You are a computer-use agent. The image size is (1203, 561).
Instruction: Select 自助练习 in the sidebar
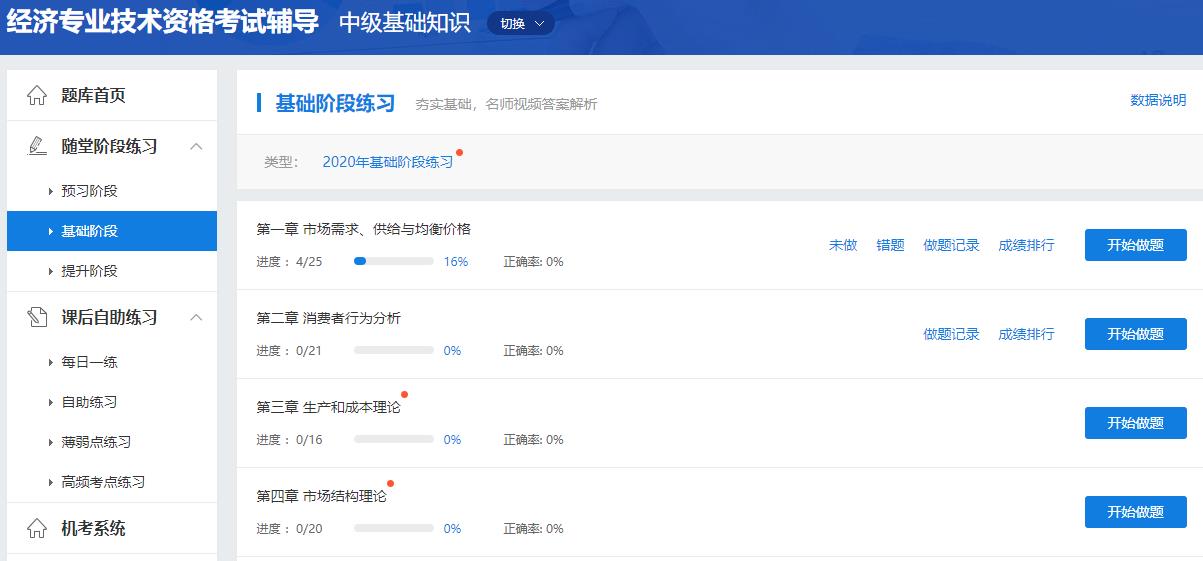(x=89, y=402)
